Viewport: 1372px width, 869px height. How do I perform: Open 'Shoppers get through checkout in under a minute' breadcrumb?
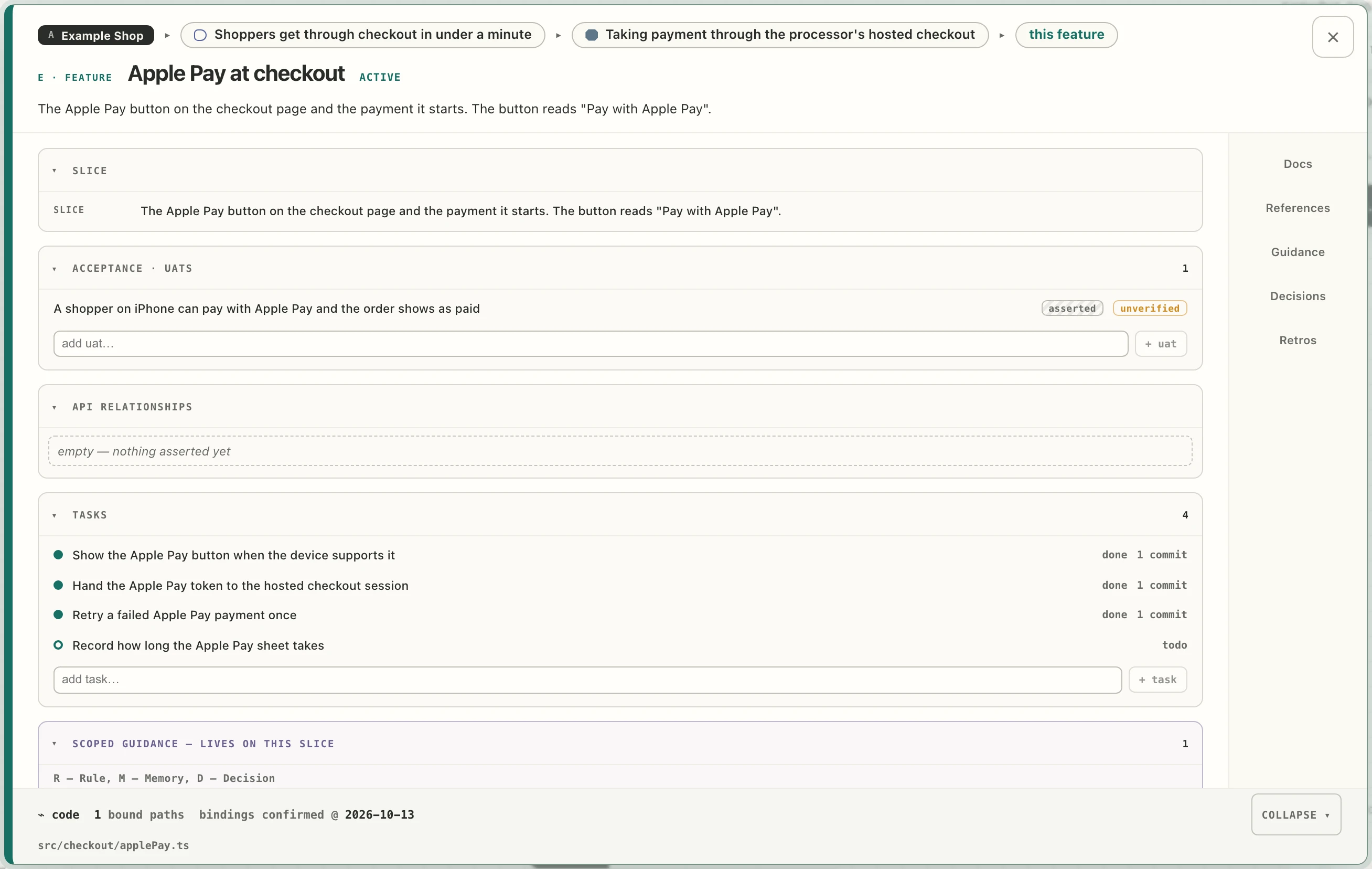[362, 35]
